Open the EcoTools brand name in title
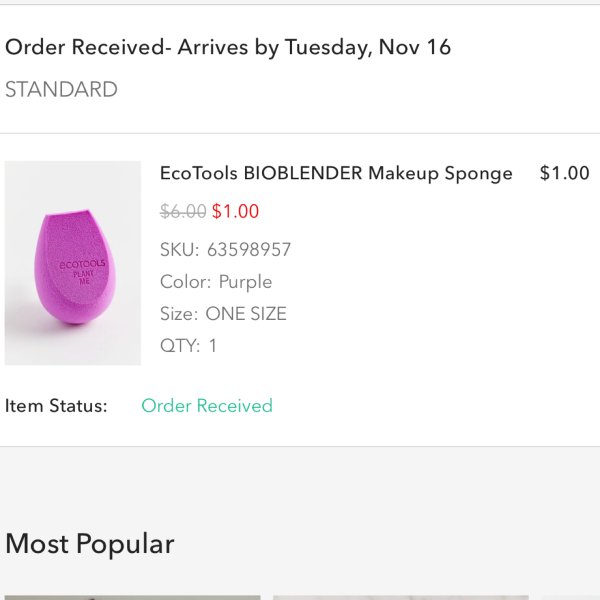 coord(198,173)
